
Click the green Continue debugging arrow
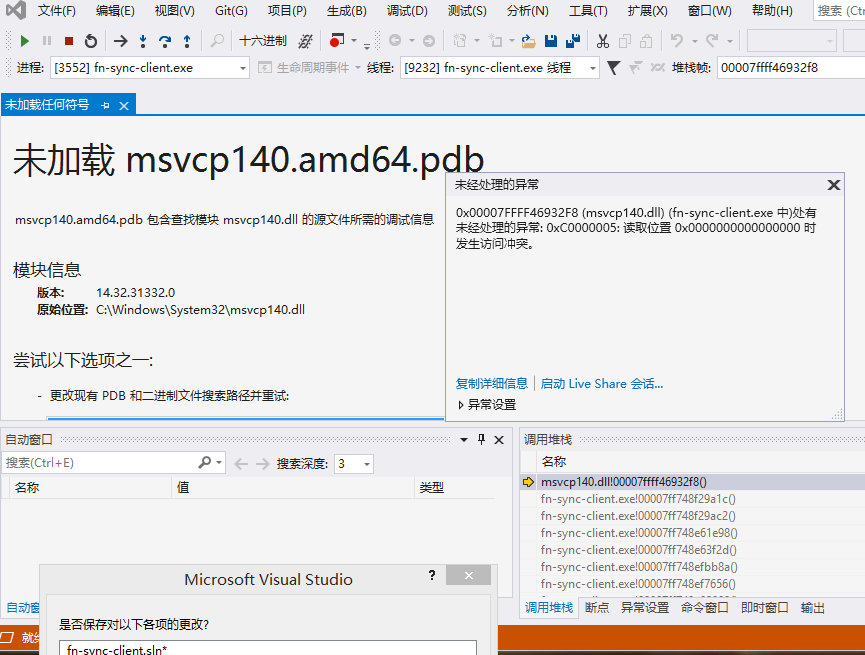(x=23, y=41)
